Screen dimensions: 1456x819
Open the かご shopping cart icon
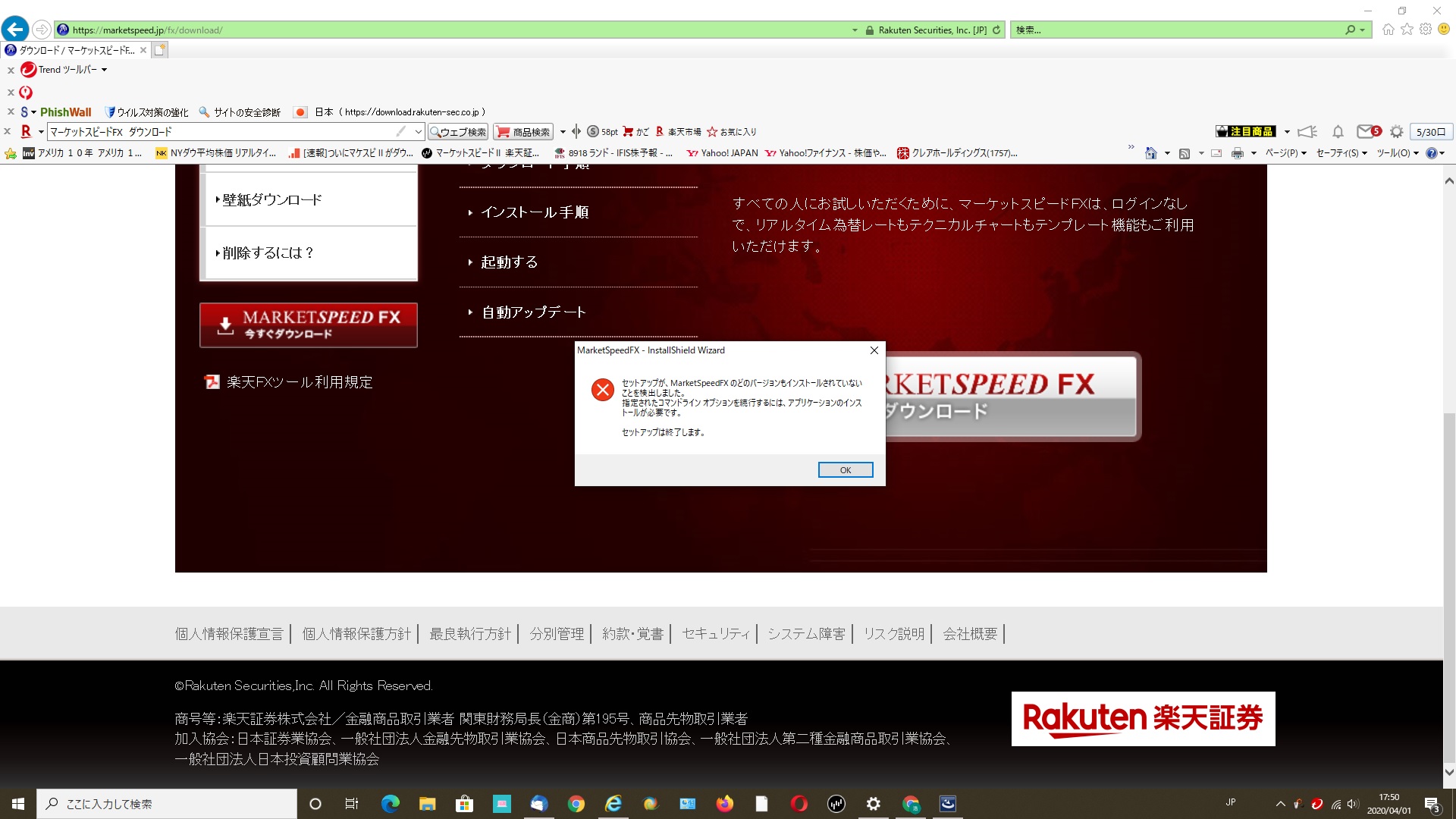click(x=635, y=132)
